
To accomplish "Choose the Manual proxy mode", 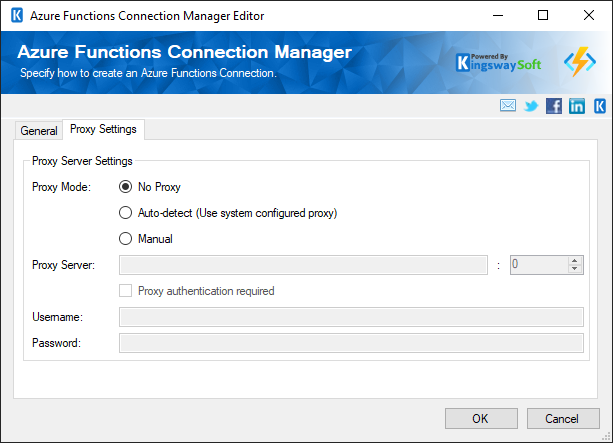I will coord(125,239).
